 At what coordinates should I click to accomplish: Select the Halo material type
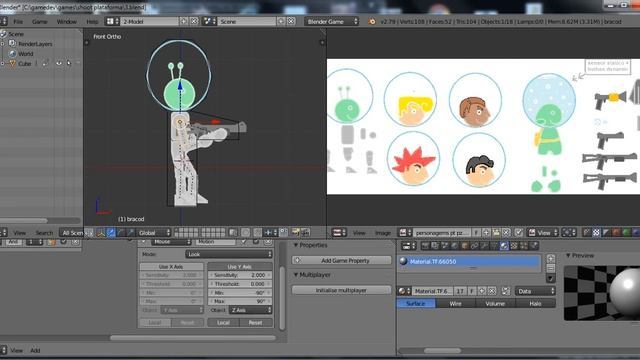click(x=535, y=303)
